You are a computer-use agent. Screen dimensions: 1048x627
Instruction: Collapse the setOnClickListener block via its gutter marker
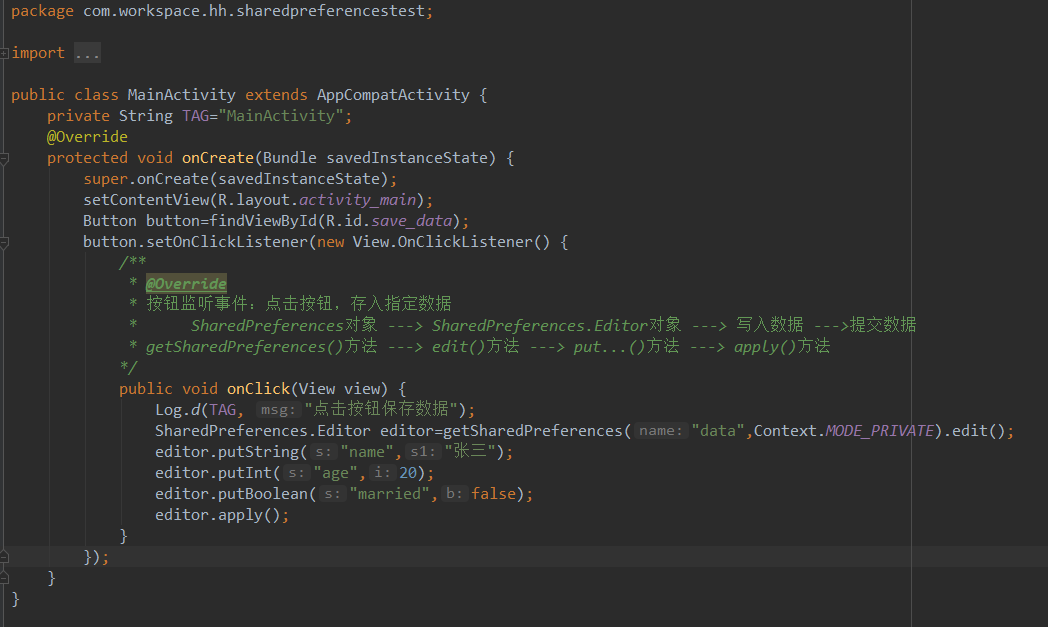[x=4, y=243]
